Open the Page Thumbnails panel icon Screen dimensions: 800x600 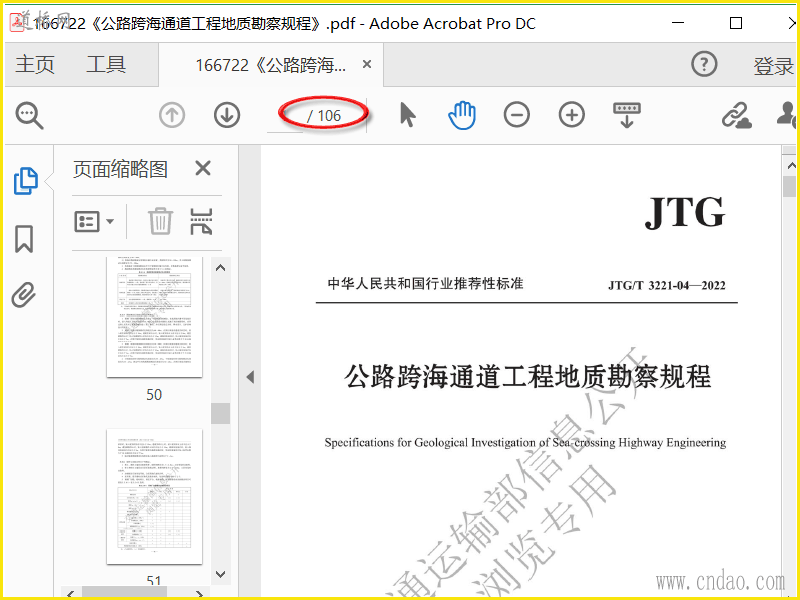[x=26, y=181]
